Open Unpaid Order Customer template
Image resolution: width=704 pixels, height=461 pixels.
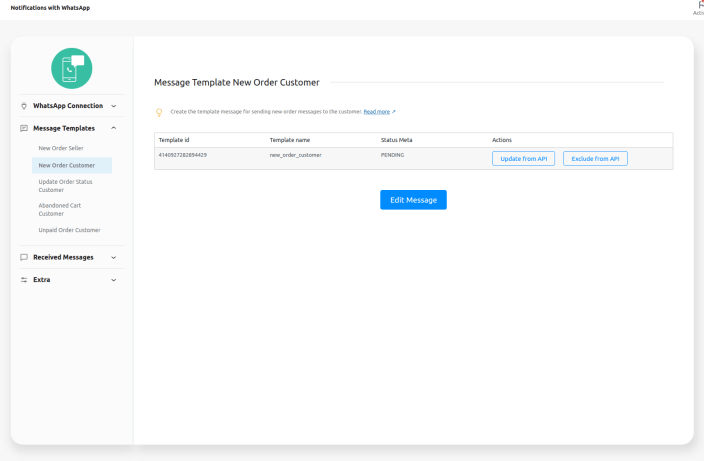pos(69,230)
